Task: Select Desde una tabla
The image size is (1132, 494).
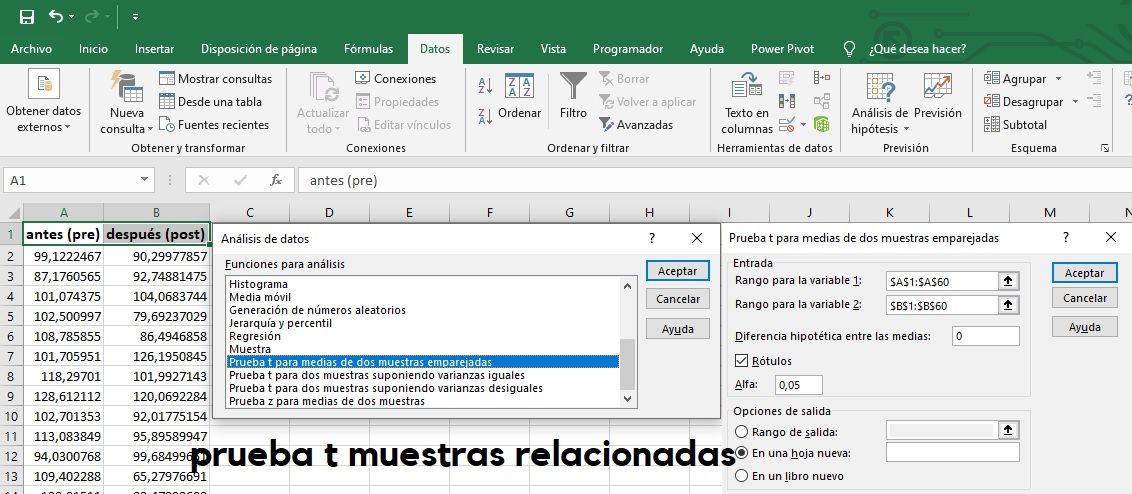Action: click(x=210, y=102)
